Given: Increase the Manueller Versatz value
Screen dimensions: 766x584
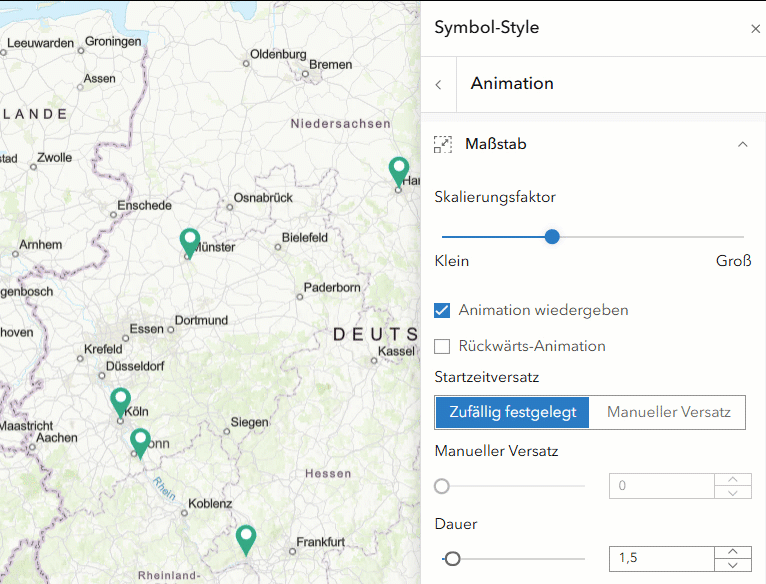Looking at the screenshot, I should point(732,479).
